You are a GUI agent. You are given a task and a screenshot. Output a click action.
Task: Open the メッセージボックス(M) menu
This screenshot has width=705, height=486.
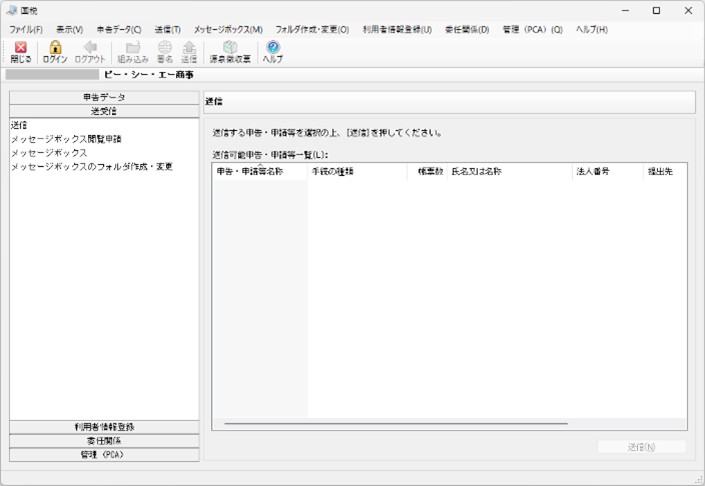pyautogui.click(x=228, y=30)
